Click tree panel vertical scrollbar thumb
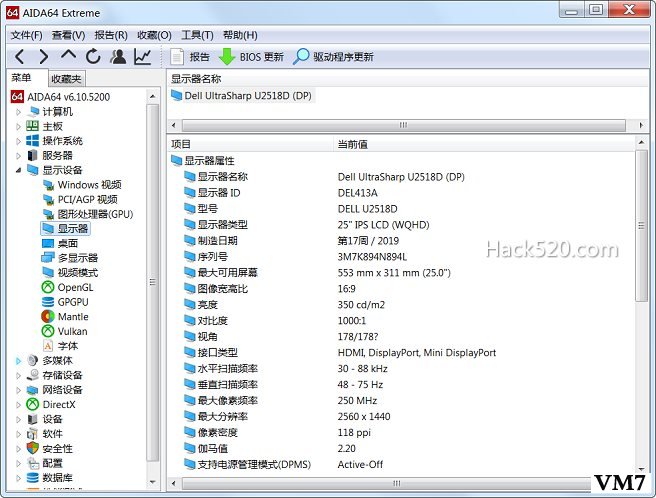Screen dimensions: 656x498 153,282
